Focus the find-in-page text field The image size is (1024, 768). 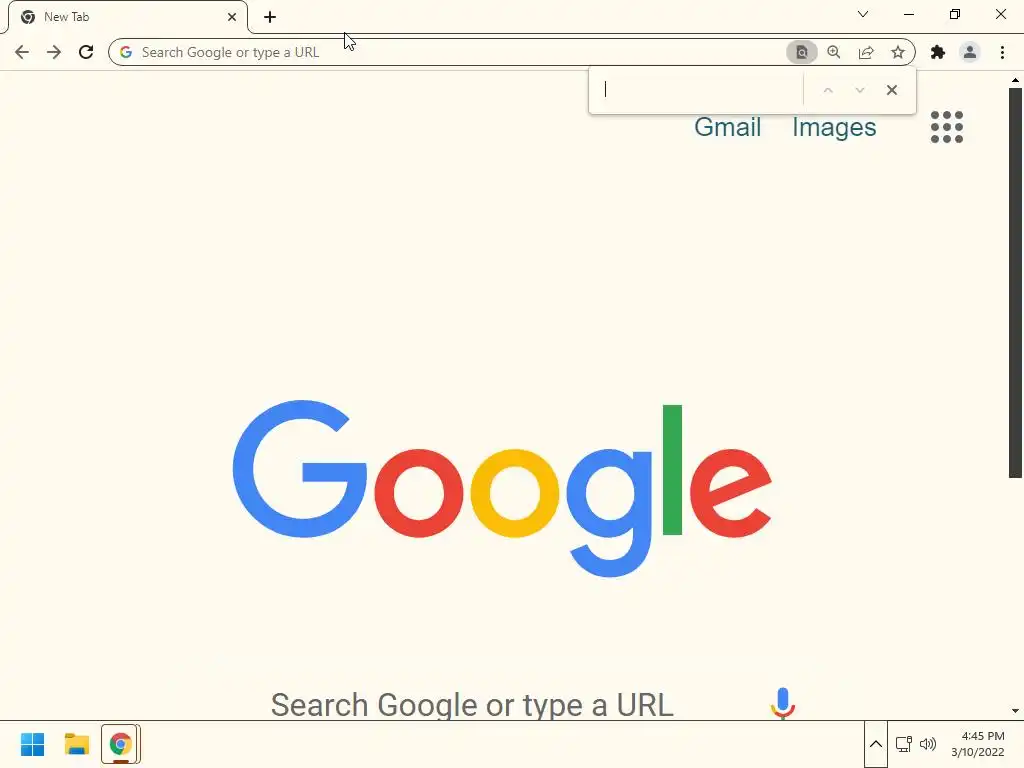click(x=697, y=90)
